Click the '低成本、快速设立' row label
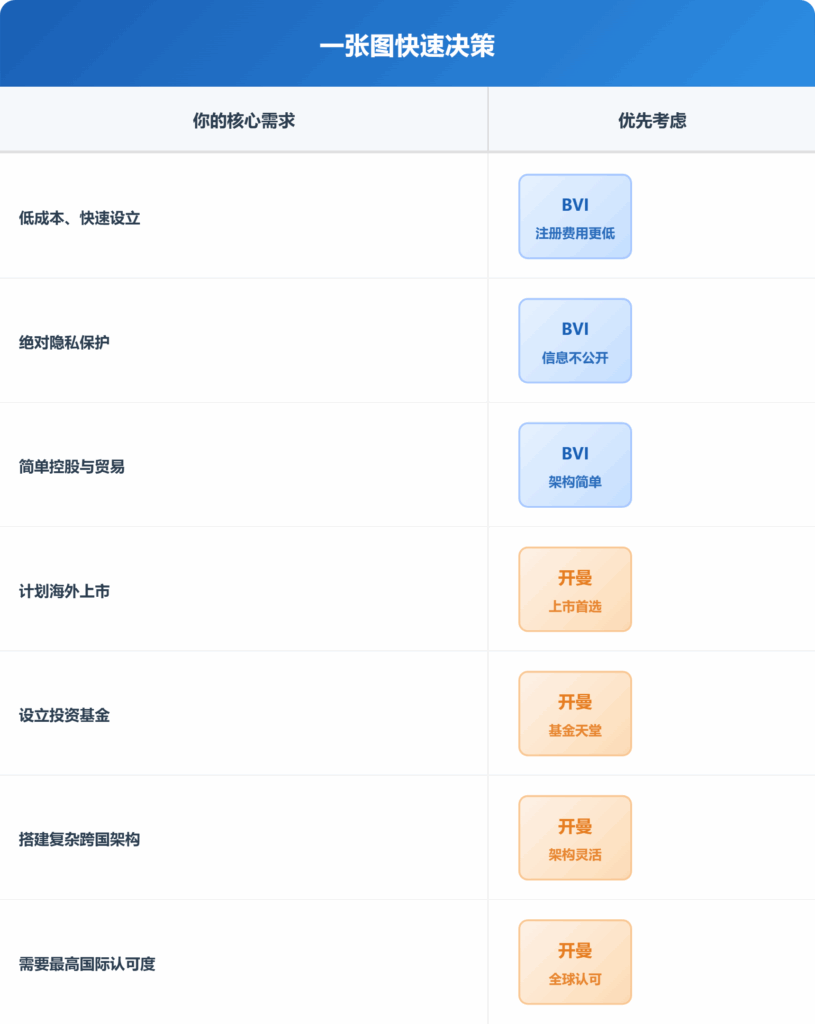Screen dimensions: 815x1024 80,217
